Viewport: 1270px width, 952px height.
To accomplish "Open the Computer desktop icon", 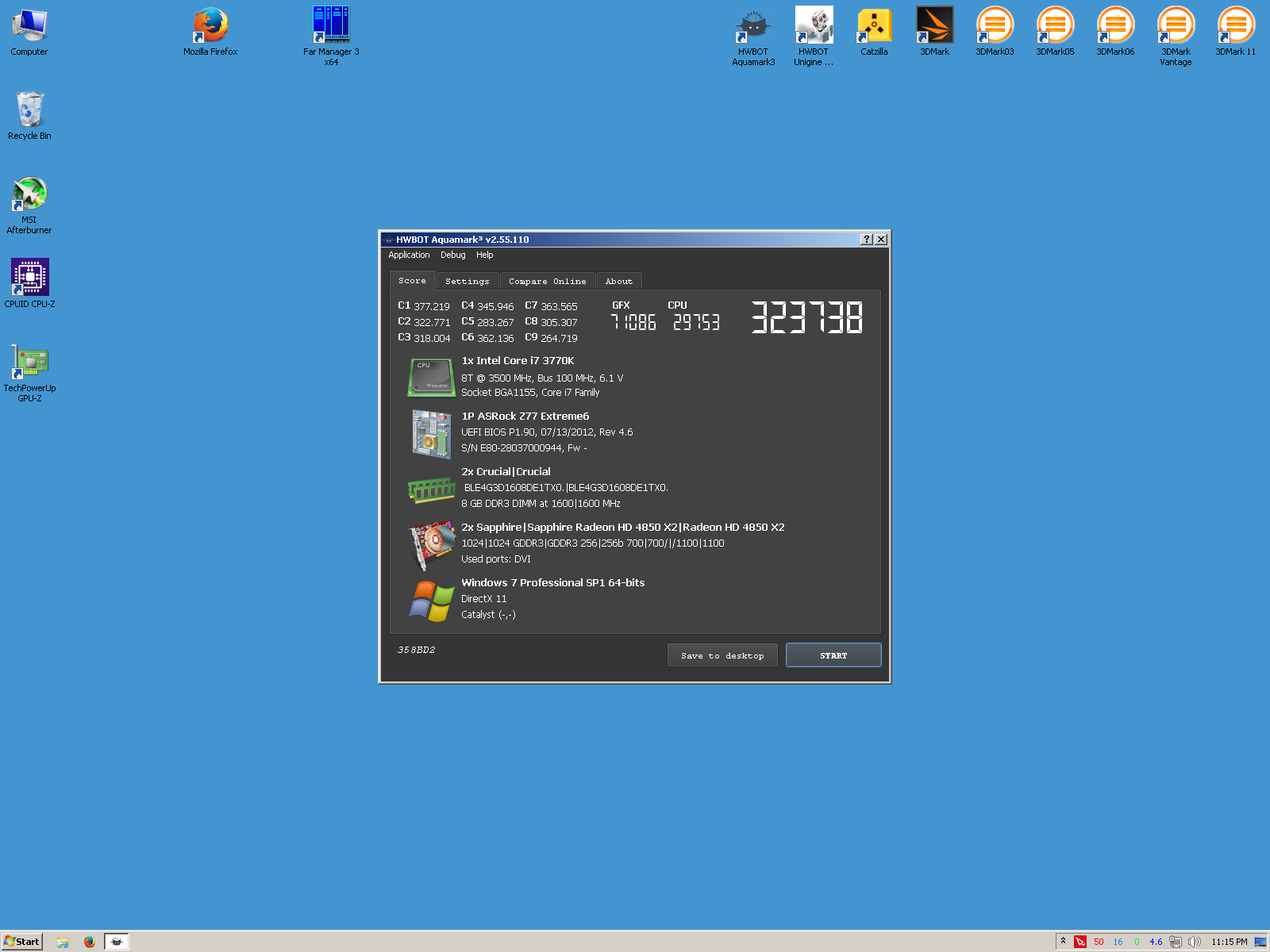I will [x=29, y=32].
